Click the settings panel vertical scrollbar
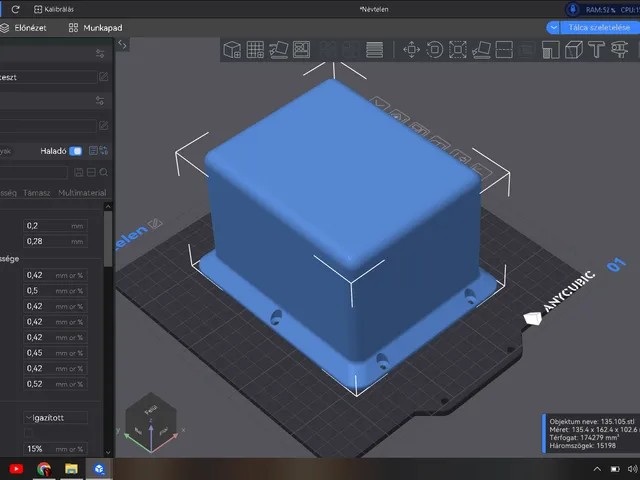The width and height of the screenshot is (640, 480). (x=108, y=239)
